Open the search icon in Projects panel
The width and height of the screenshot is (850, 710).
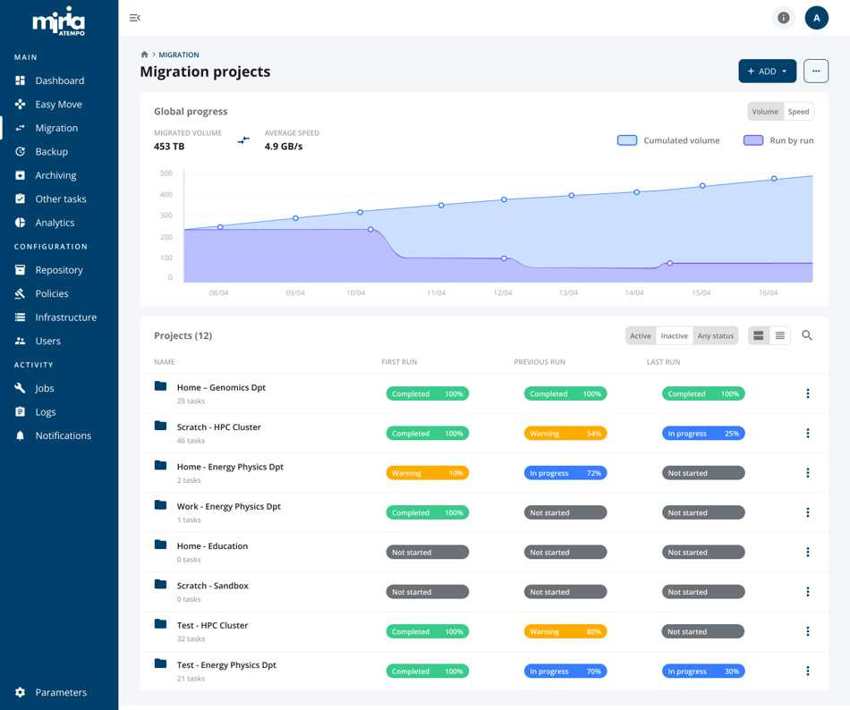(807, 336)
